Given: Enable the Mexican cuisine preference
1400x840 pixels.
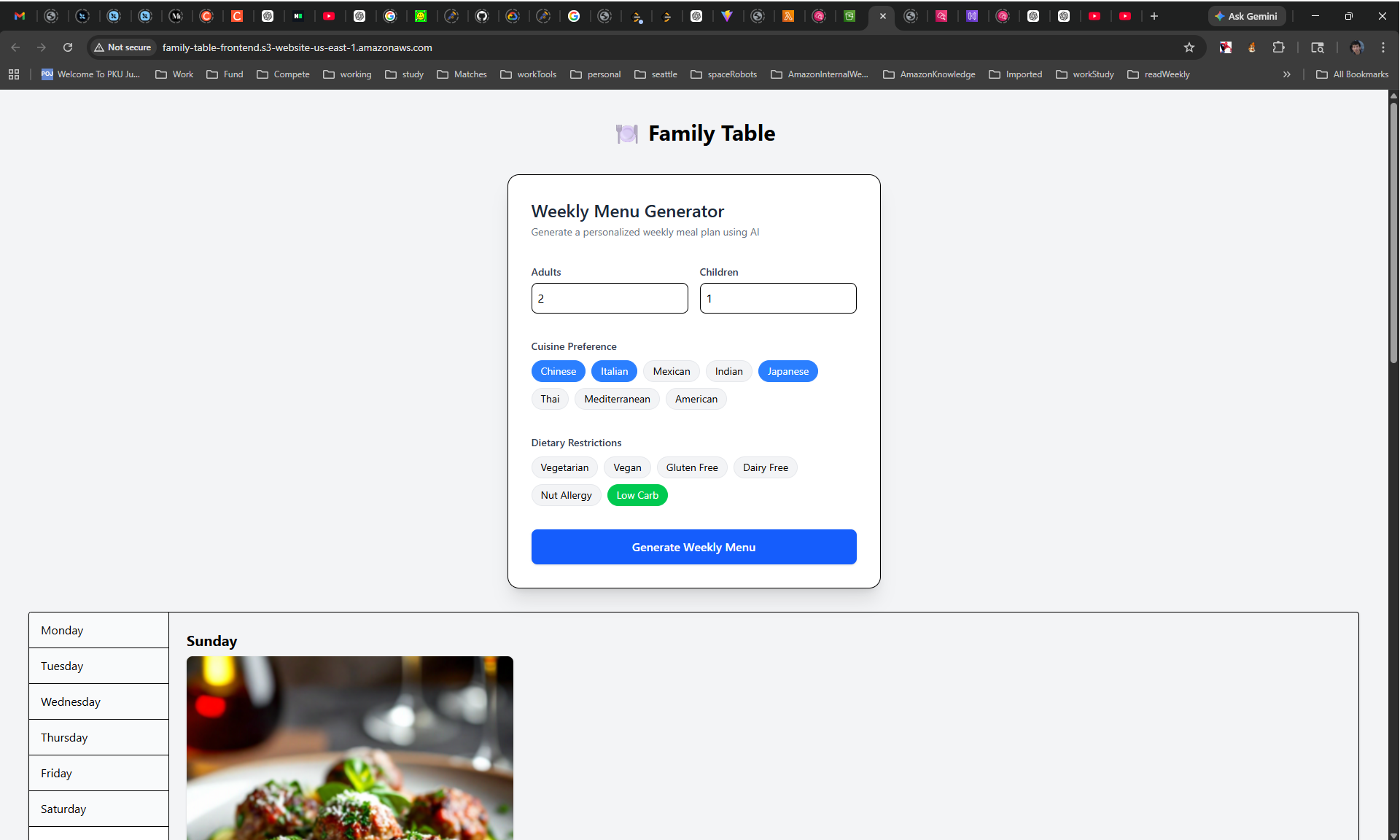Looking at the screenshot, I should pyautogui.click(x=671, y=371).
